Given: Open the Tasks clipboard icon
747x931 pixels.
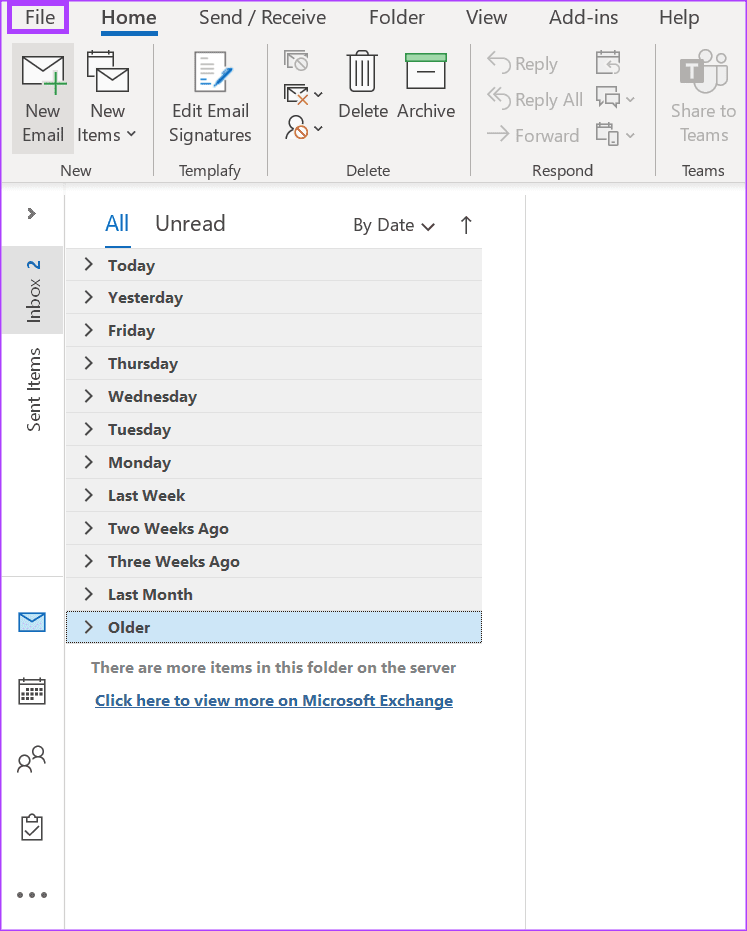Looking at the screenshot, I should [32, 827].
